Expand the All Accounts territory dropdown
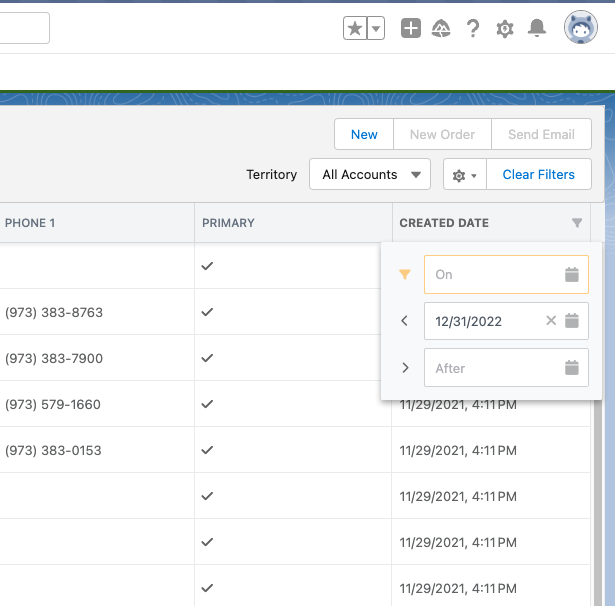Viewport: 615px width, 606px height. pos(370,174)
